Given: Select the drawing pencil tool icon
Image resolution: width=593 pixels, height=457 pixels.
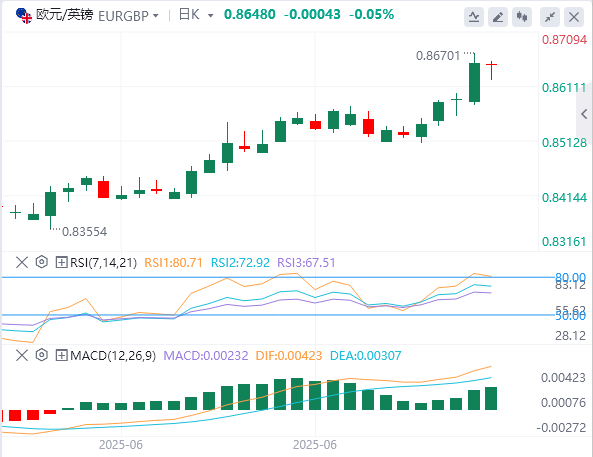Looking at the screenshot, I should click(498, 17).
